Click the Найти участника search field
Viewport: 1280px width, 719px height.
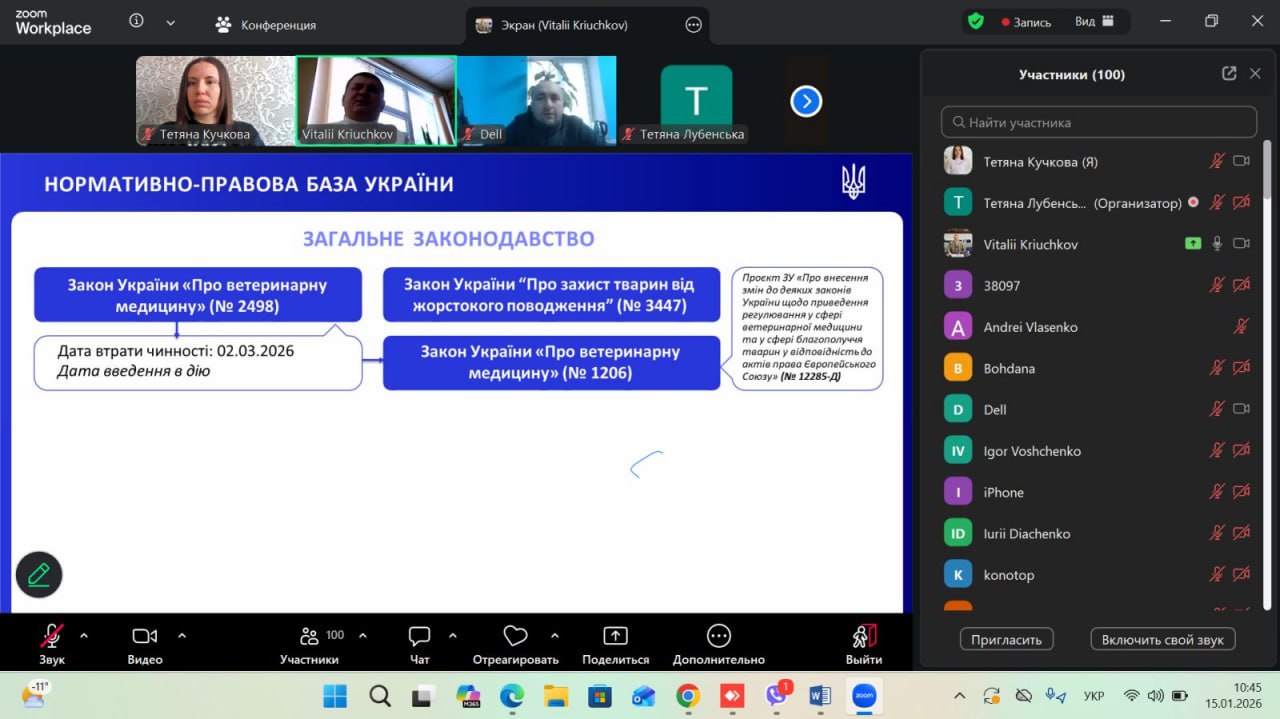1098,122
